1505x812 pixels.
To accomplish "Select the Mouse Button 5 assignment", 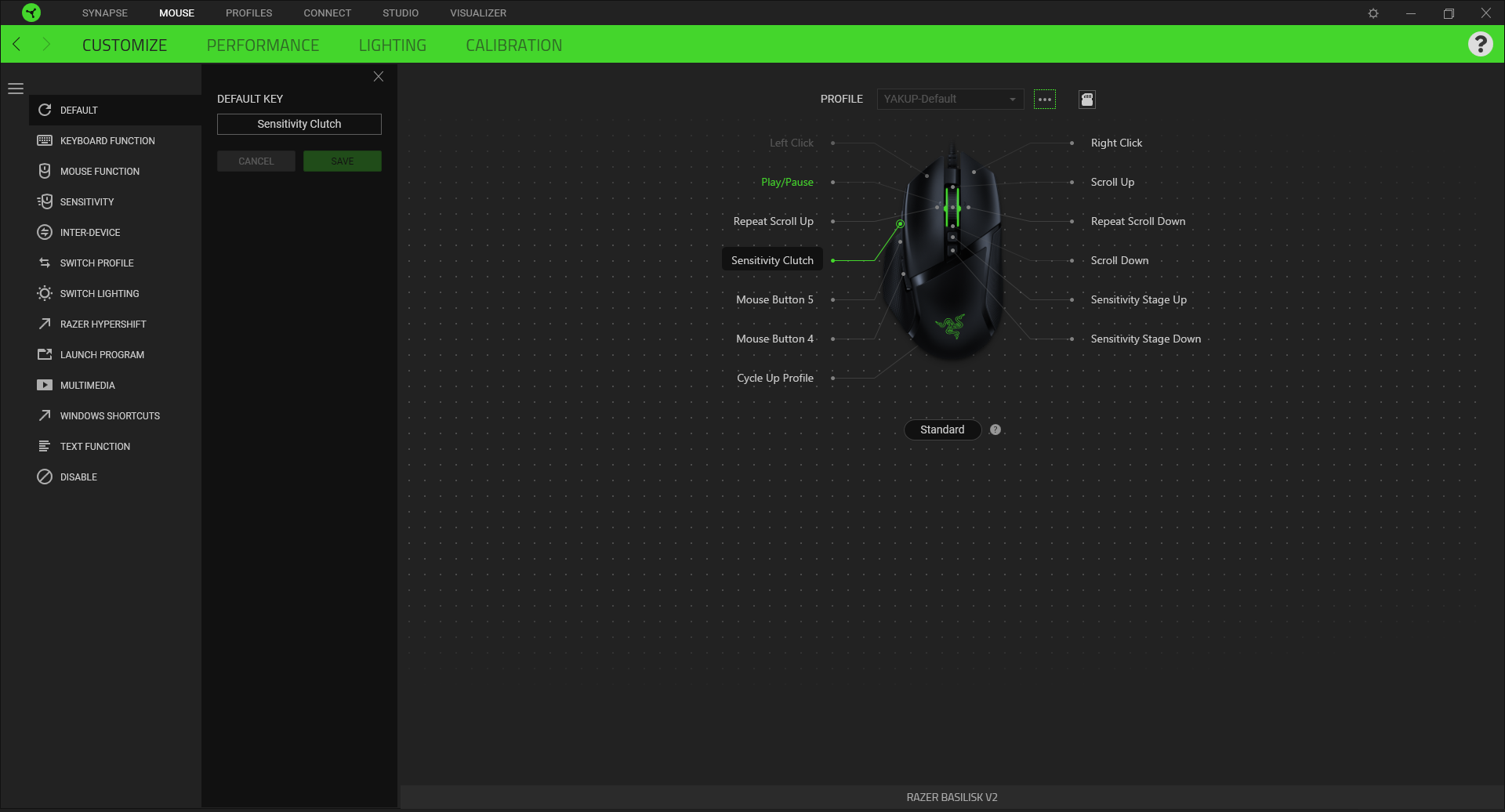I will pyautogui.click(x=774, y=299).
